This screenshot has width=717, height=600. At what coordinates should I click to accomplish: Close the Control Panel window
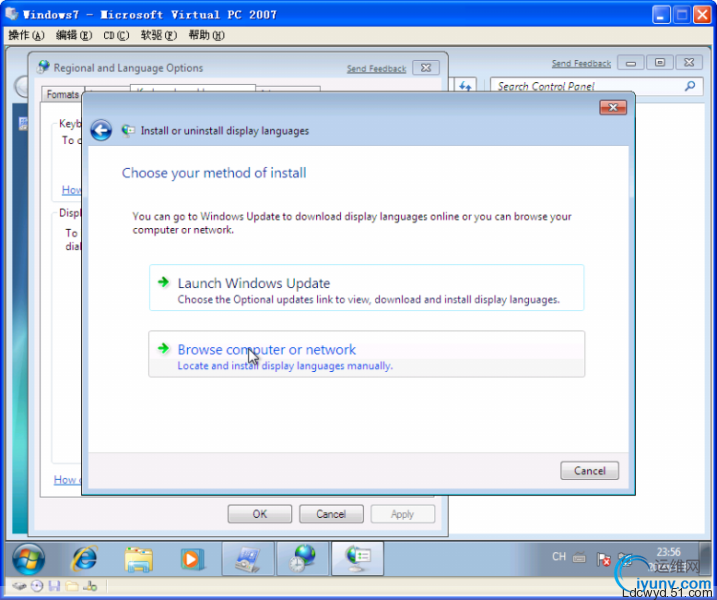[689, 63]
